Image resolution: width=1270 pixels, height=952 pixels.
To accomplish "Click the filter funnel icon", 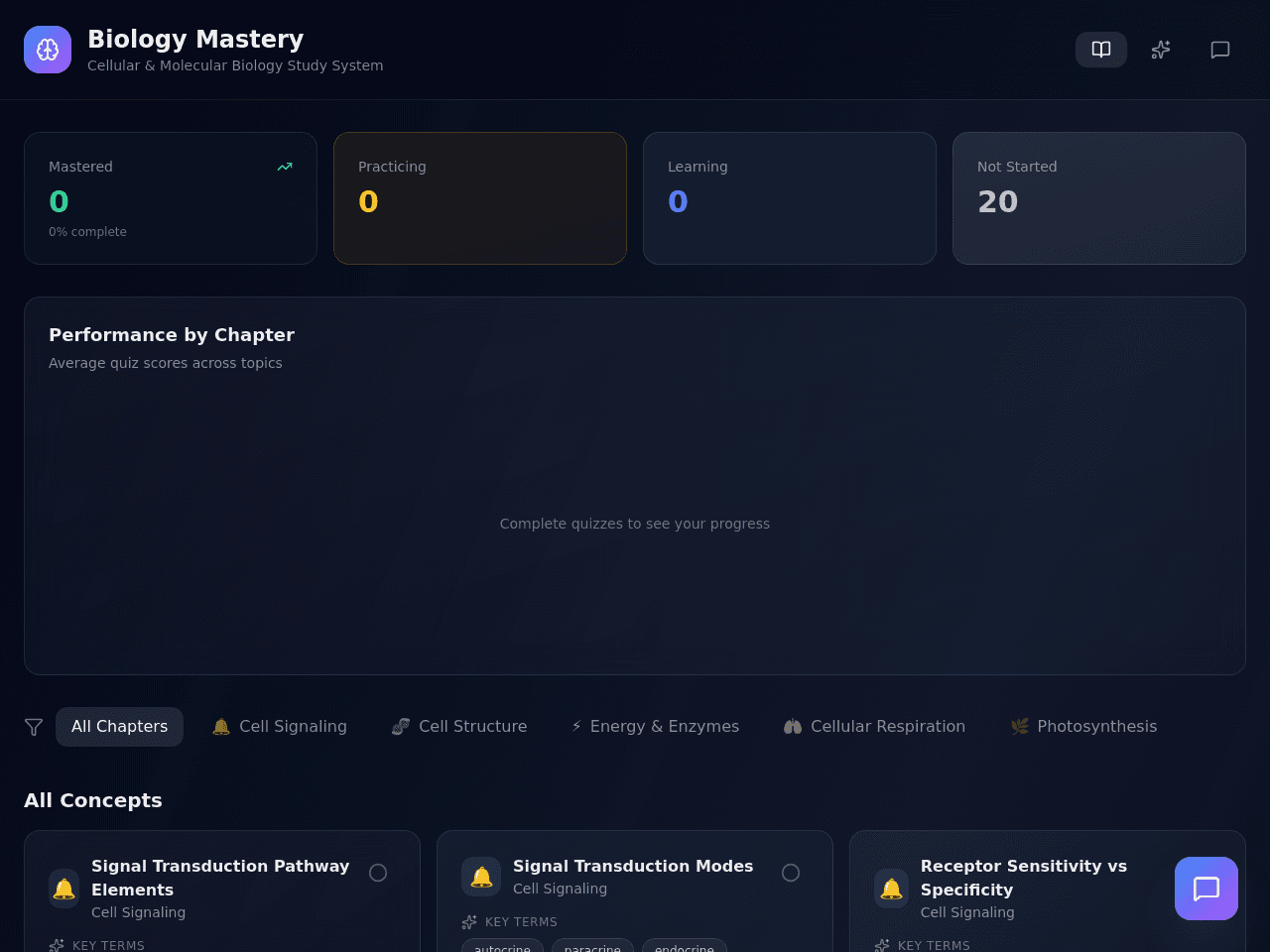I will point(34,727).
